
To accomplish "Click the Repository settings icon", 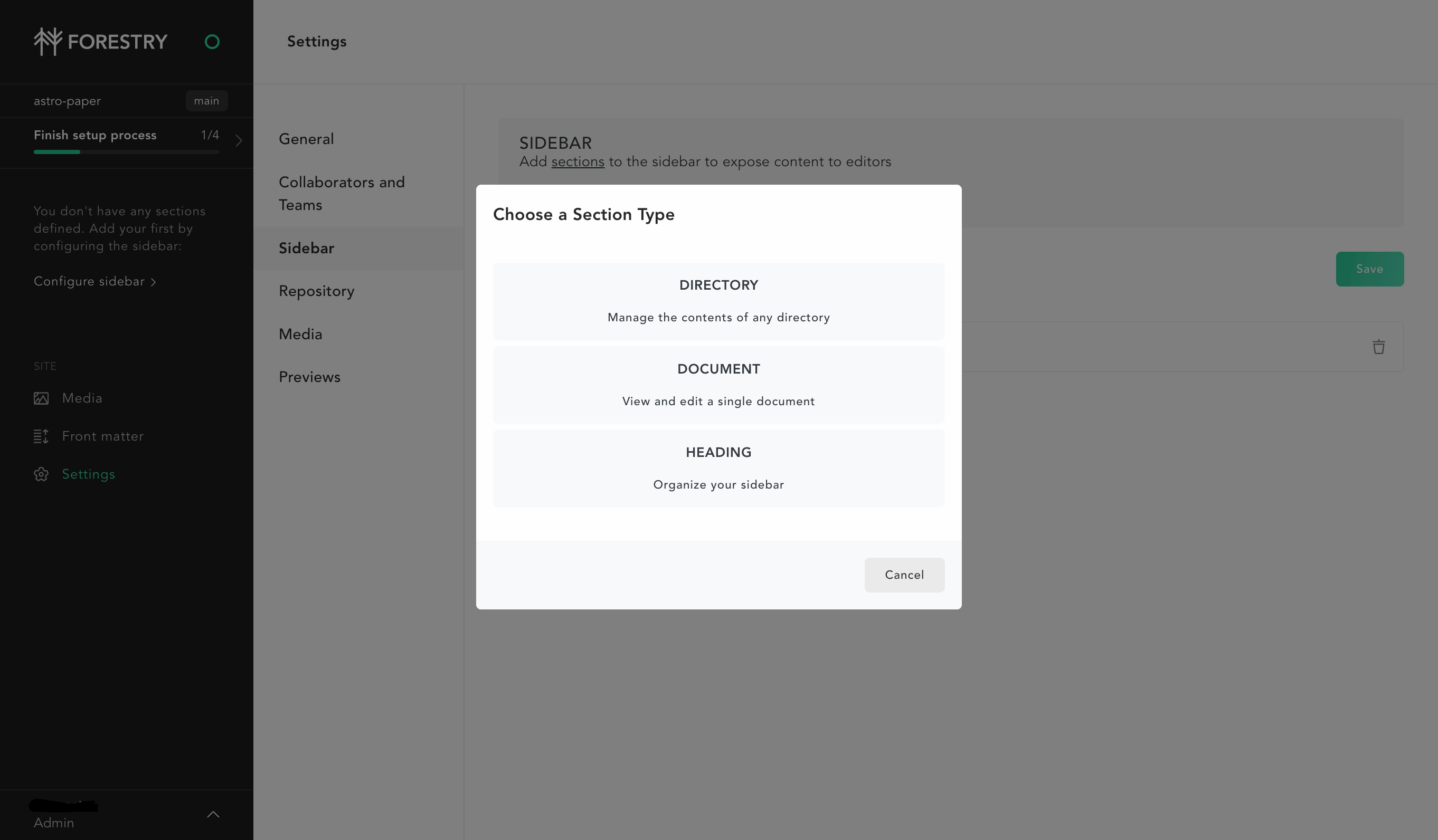I will (x=317, y=291).
